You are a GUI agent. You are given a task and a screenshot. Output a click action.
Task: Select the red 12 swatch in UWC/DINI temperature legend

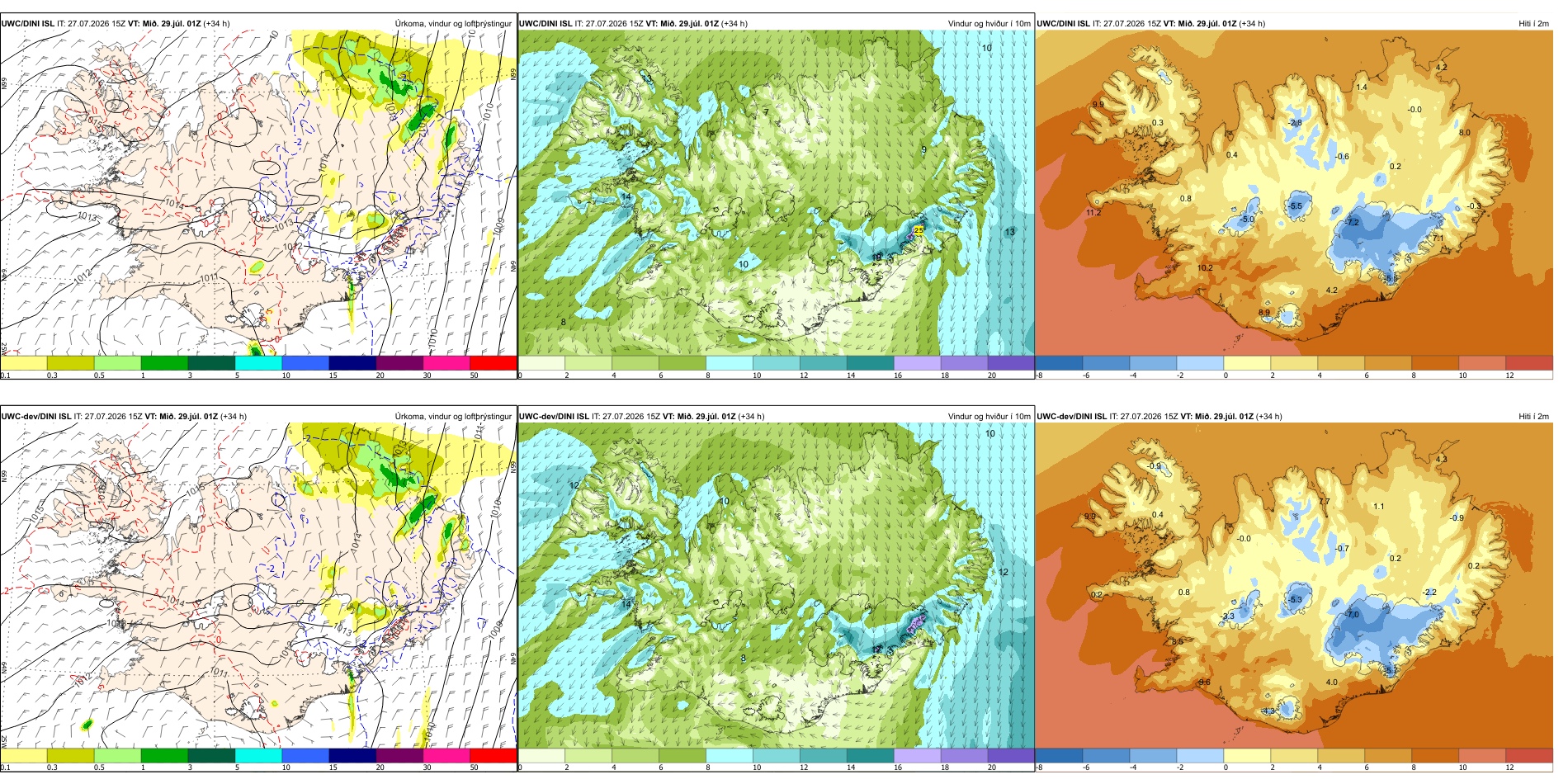(1529, 363)
